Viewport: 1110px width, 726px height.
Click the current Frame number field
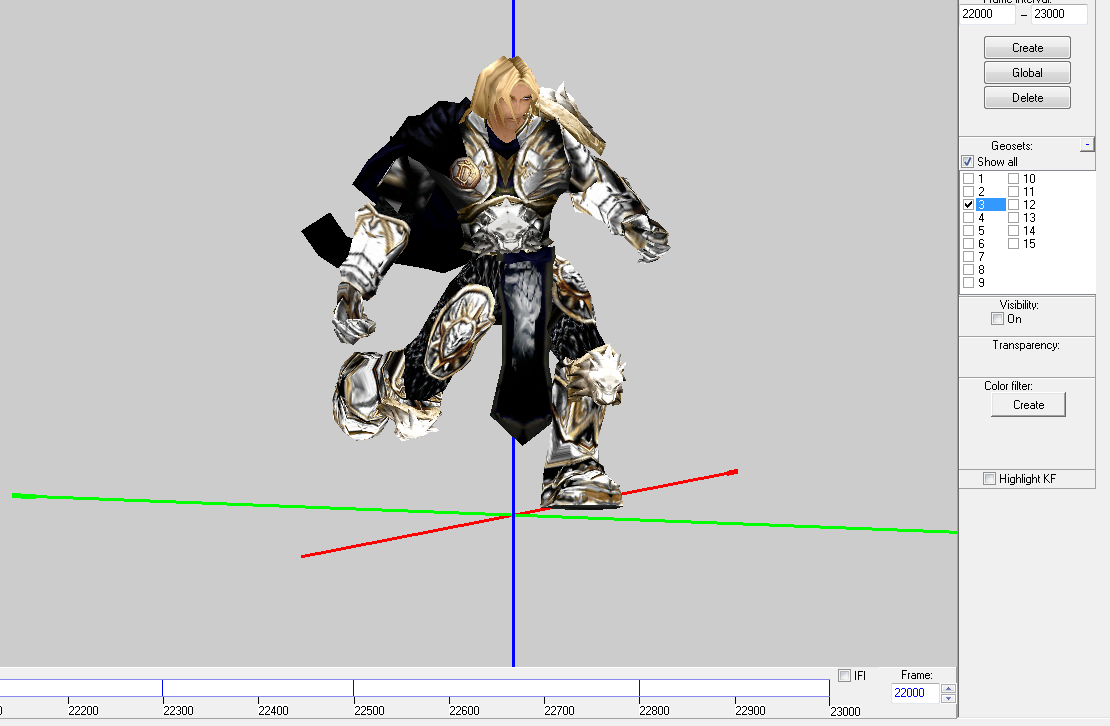(915, 693)
